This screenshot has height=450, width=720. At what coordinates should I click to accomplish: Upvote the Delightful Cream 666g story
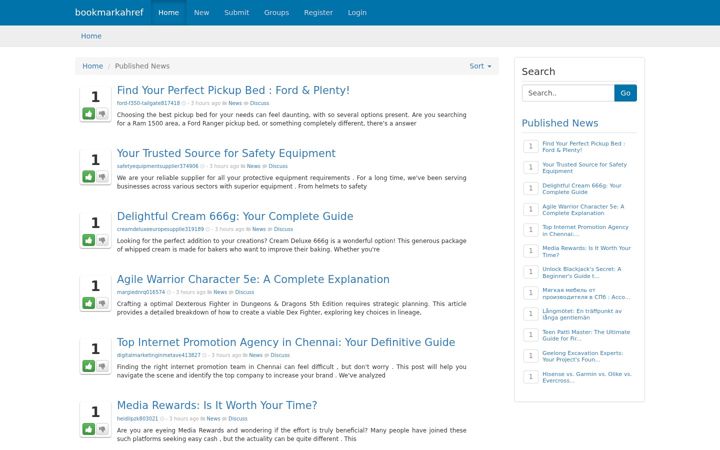[x=89, y=240]
